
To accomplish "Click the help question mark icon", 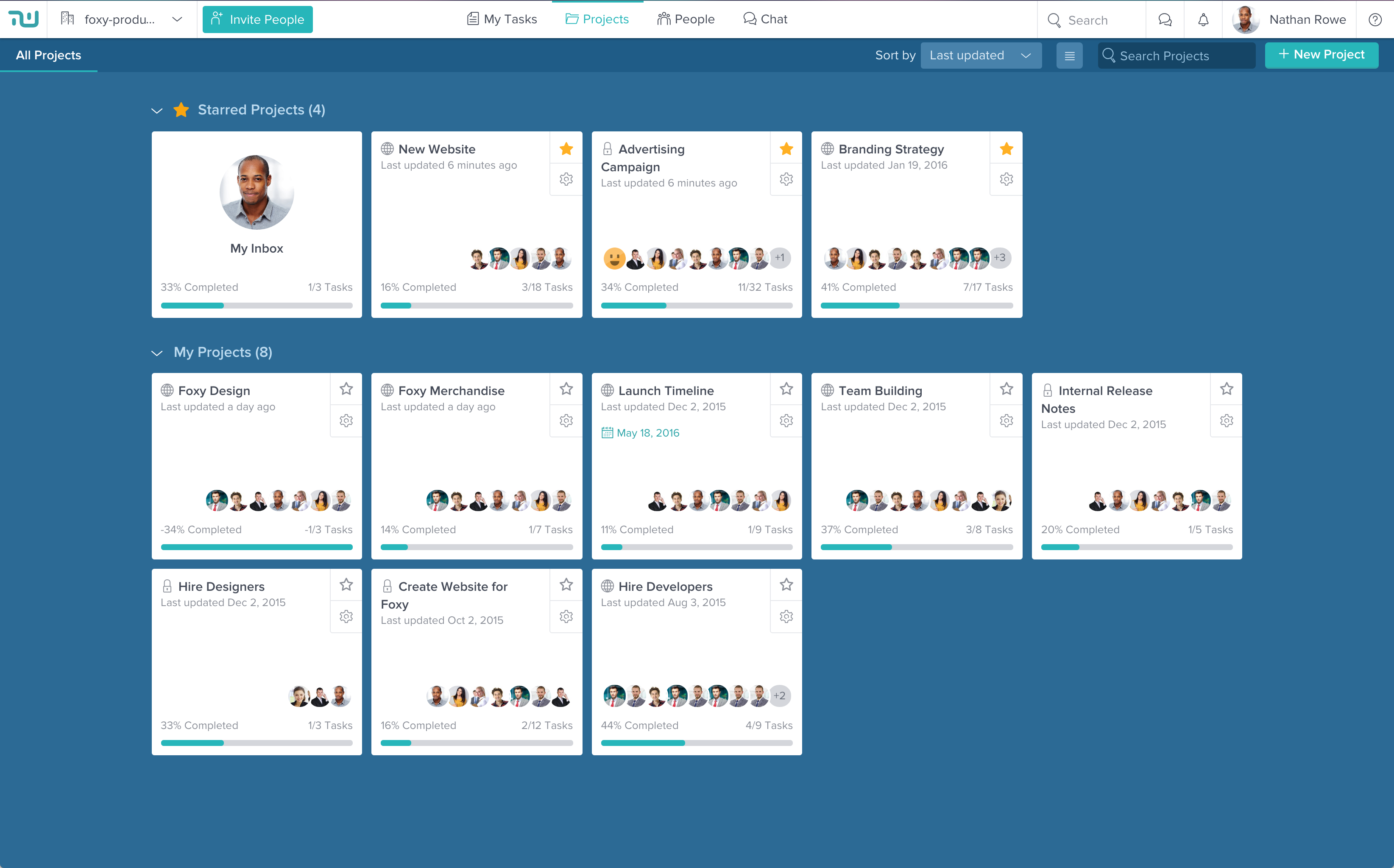I will coord(1374,20).
